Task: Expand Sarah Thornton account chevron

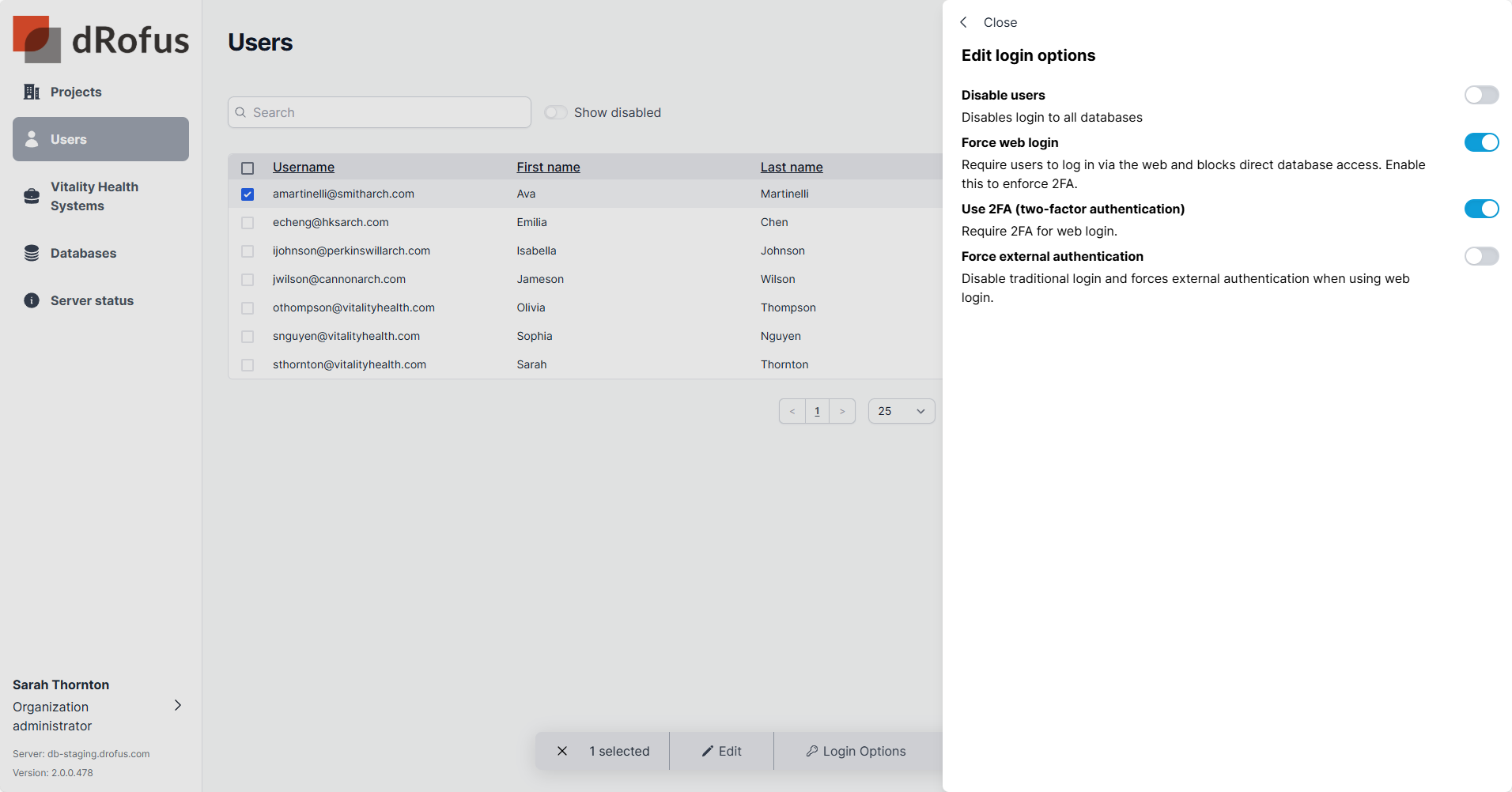Action: tap(178, 705)
